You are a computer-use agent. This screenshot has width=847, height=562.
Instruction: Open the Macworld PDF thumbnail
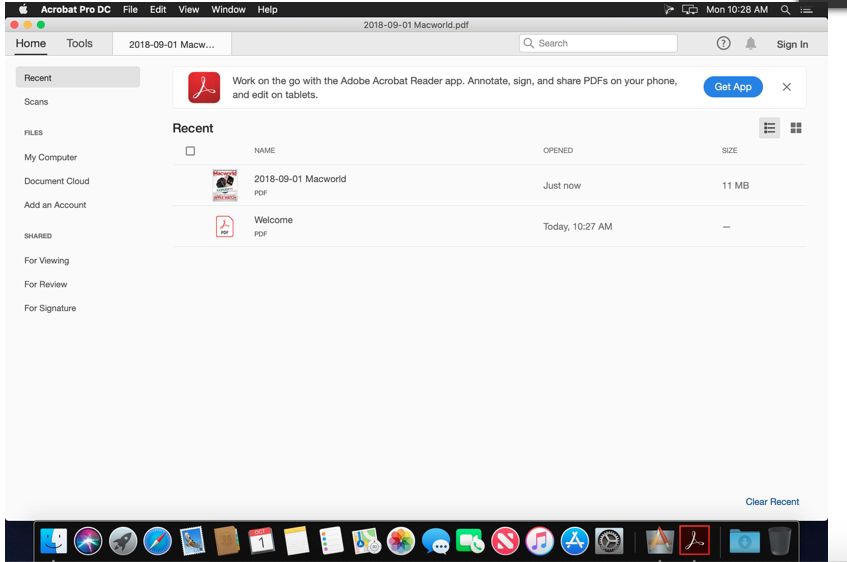click(x=225, y=185)
